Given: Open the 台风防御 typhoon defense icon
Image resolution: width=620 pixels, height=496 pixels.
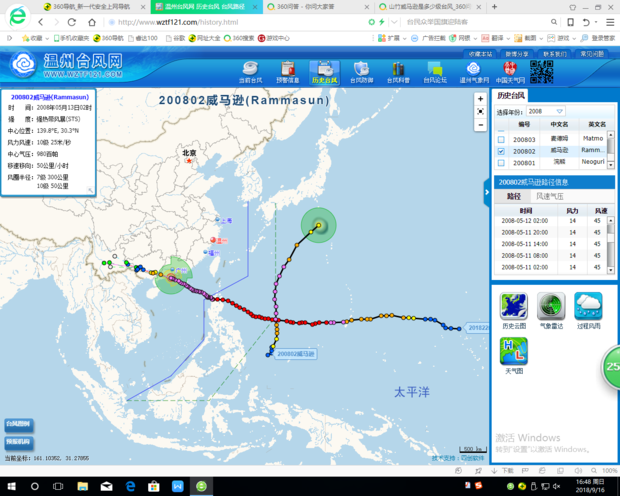Looking at the screenshot, I should click(x=361, y=70).
